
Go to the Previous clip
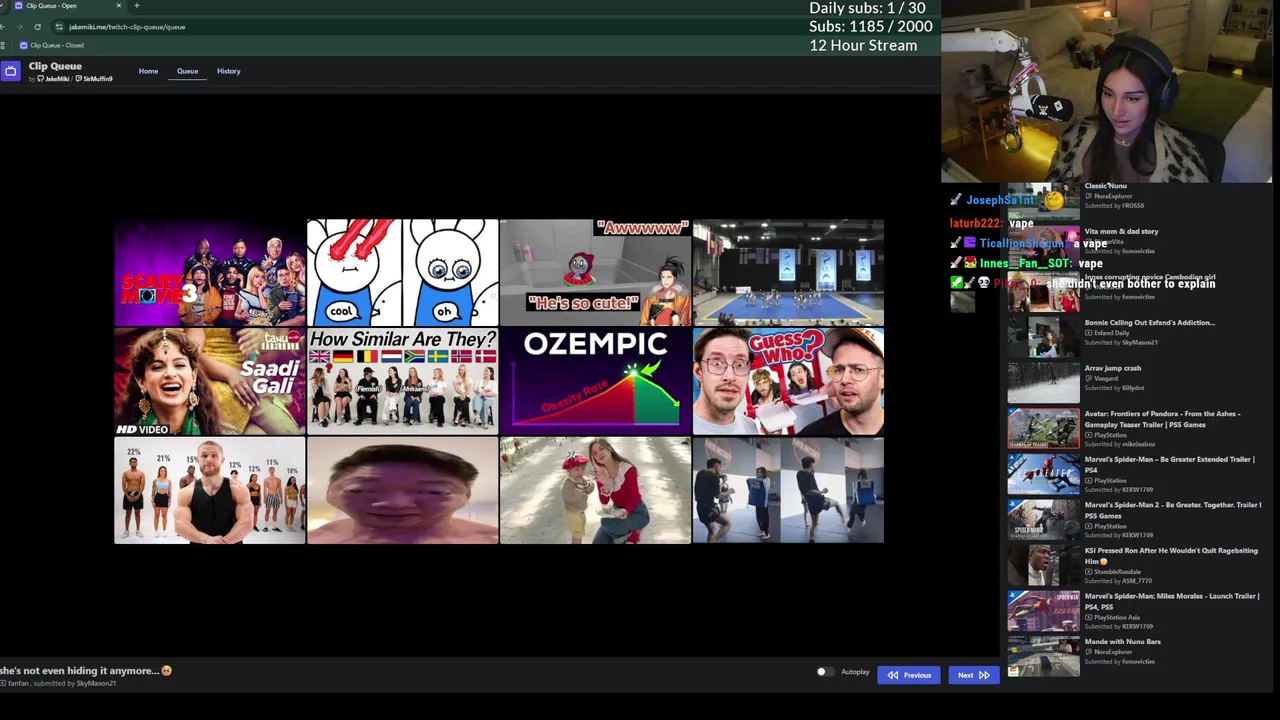(x=909, y=675)
